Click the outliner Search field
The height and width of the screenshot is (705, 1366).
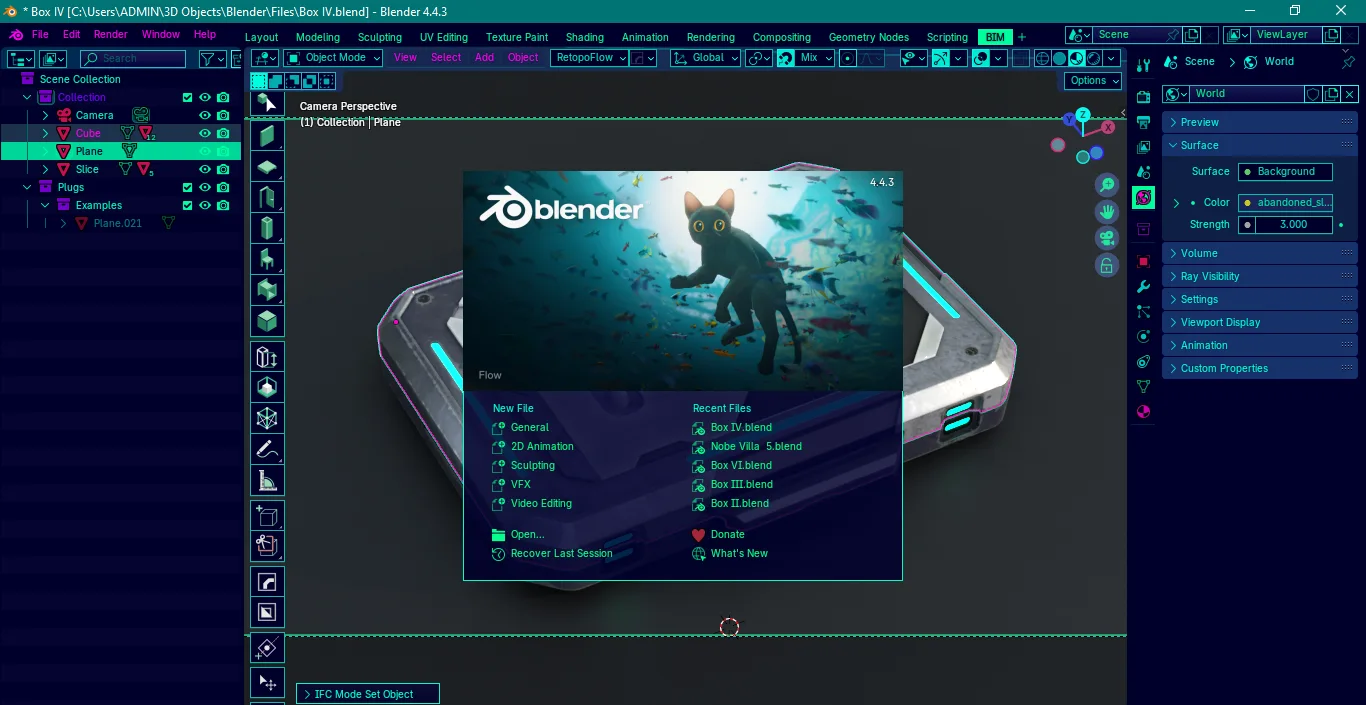134,59
